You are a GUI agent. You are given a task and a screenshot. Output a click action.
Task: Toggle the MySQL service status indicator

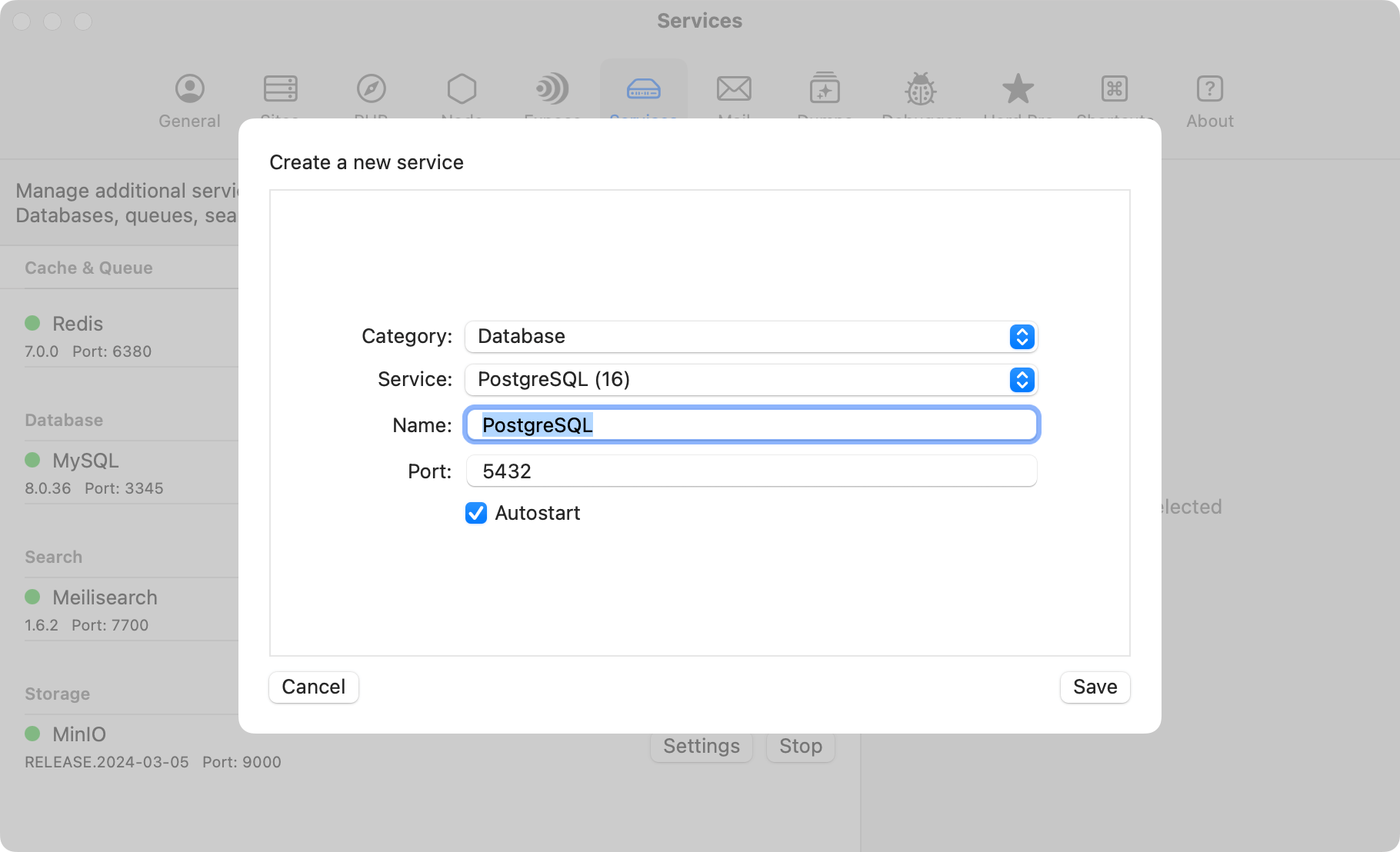click(34, 461)
